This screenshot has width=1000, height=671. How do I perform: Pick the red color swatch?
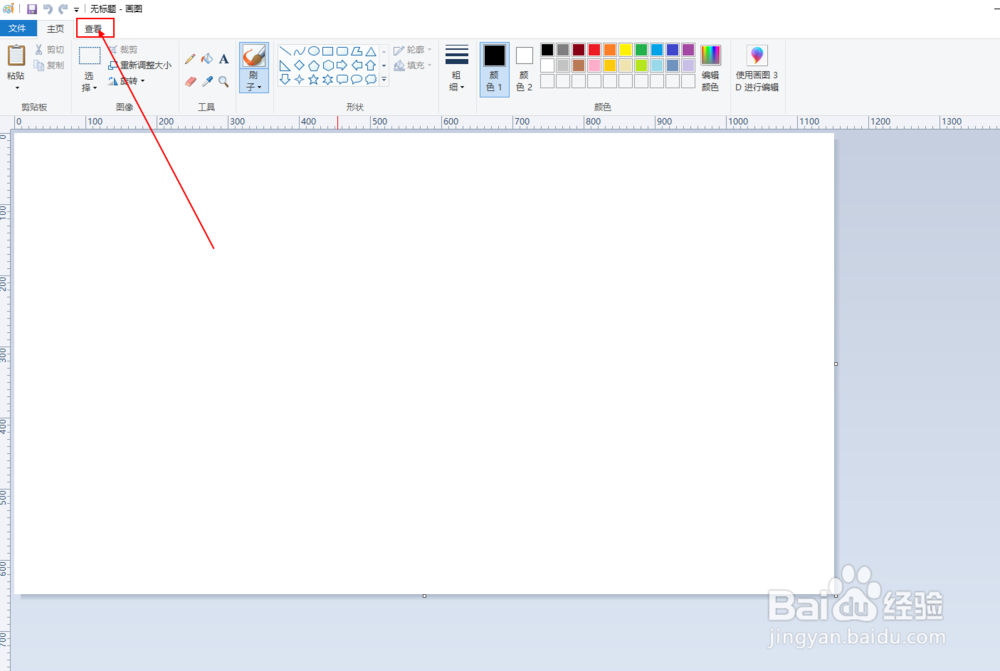click(x=594, y=50)
